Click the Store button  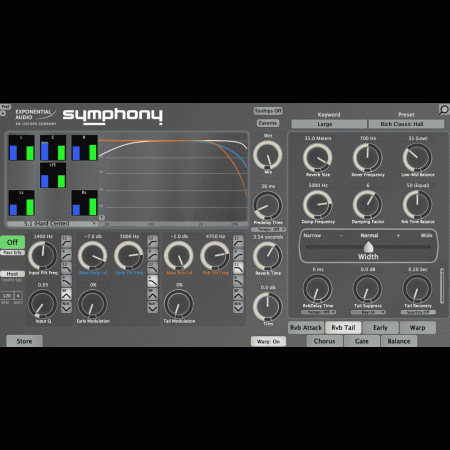pyautogui.click(x=24, y=341)
